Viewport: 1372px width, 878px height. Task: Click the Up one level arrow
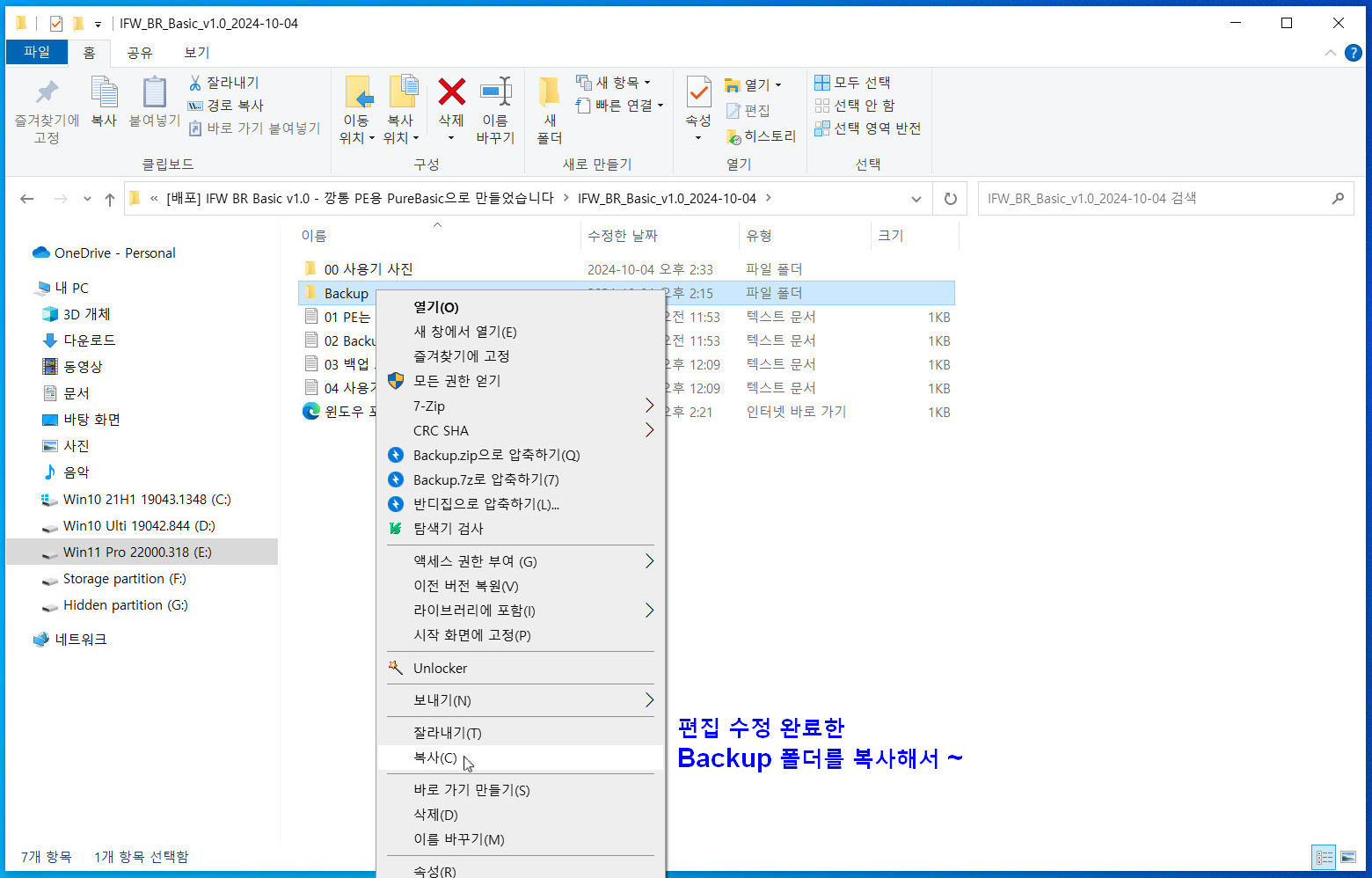[x=109, y=199]
